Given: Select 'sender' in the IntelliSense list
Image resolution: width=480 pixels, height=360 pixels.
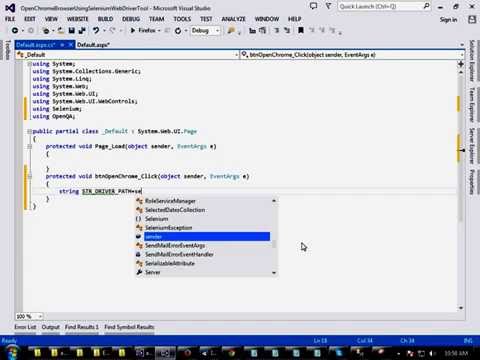Looking at the screenshot, I should click(207, 237).
